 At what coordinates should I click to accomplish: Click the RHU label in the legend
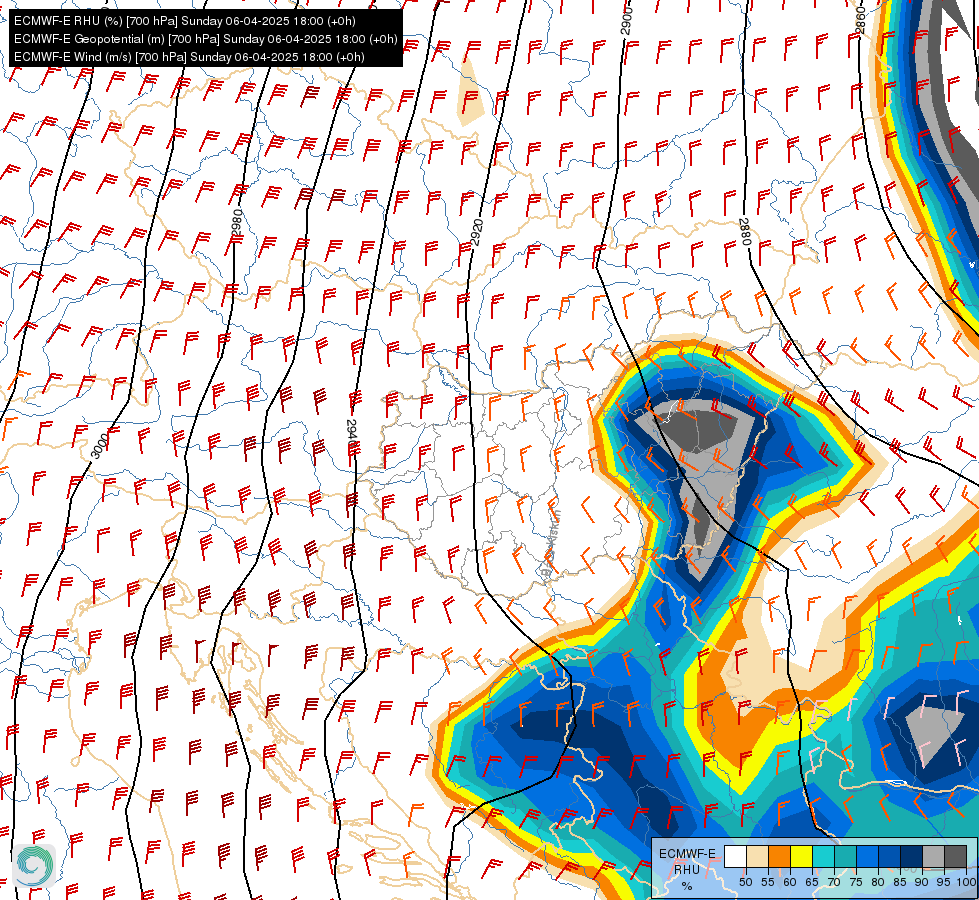tap(687, 869)
